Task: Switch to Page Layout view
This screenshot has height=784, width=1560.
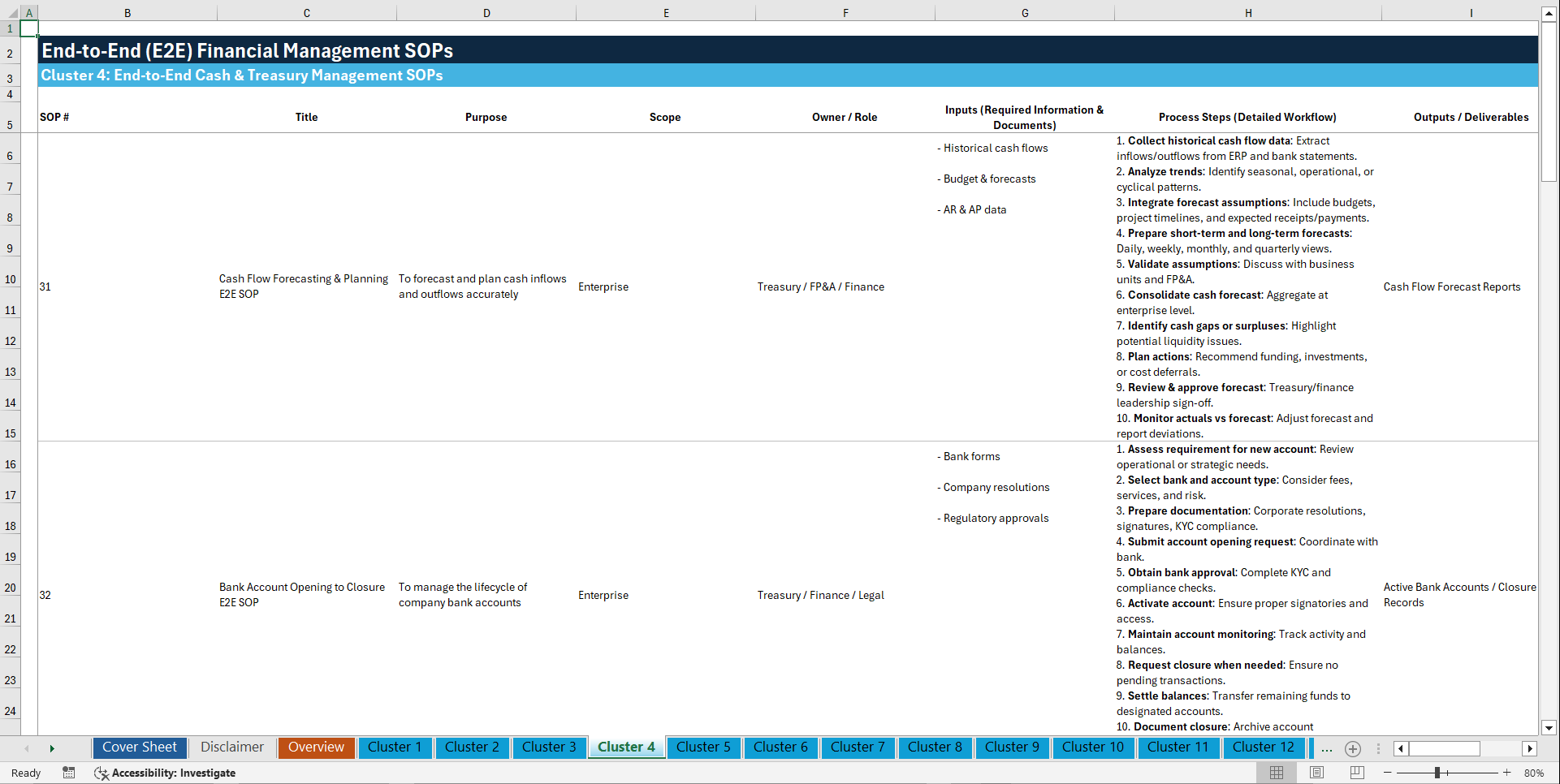Action: point(1316,773)
